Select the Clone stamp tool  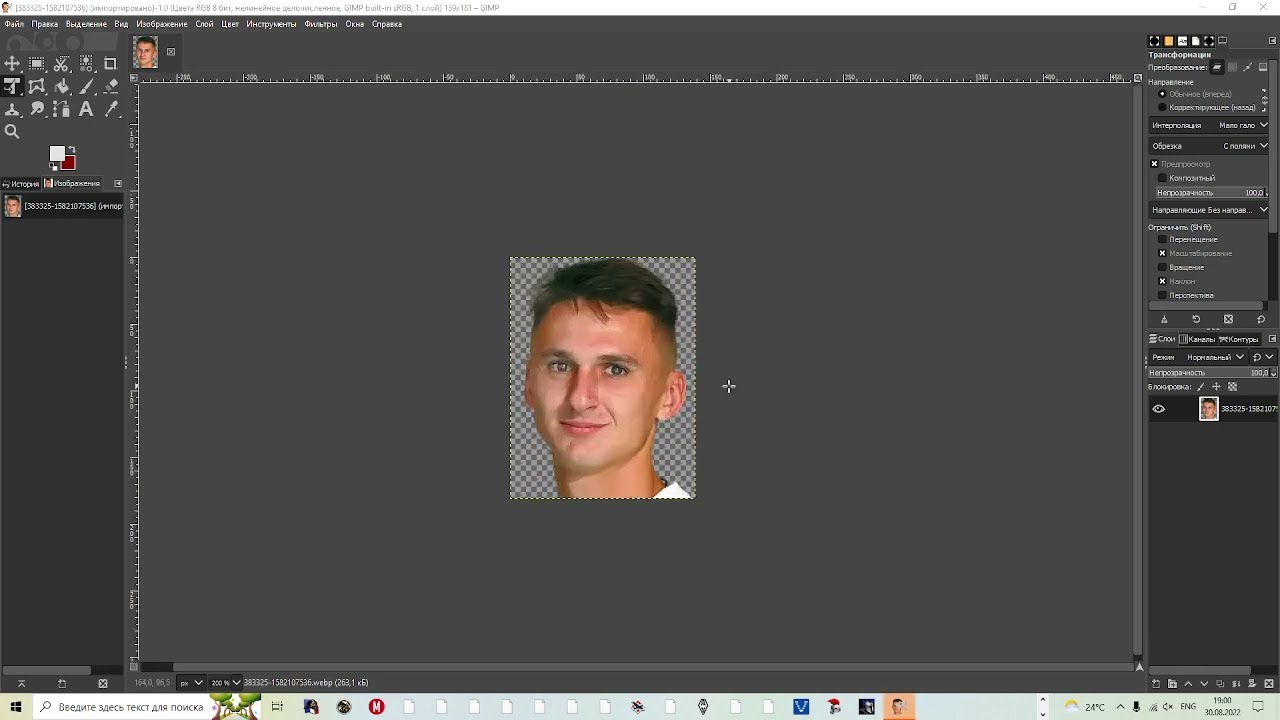click(12, 109)
